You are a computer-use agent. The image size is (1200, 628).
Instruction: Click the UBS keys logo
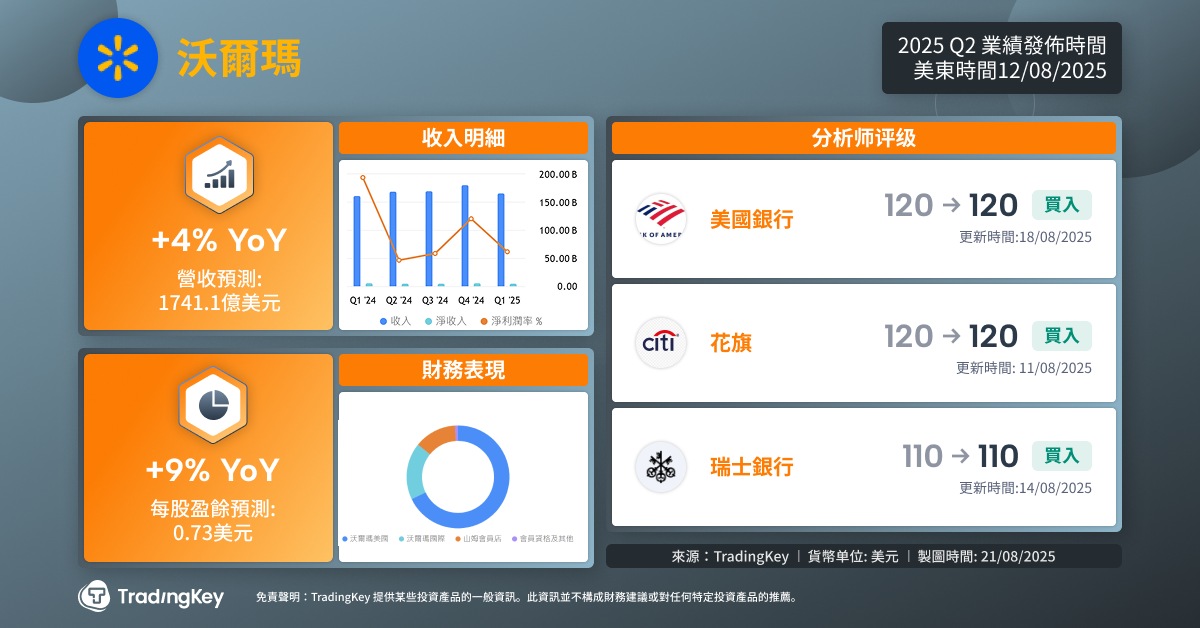click(661, 467)
